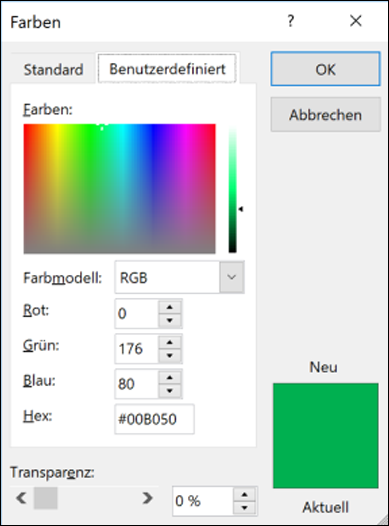
Task: Select the Benutzerdefiniert tab
Action: click(x=167, y=69)
